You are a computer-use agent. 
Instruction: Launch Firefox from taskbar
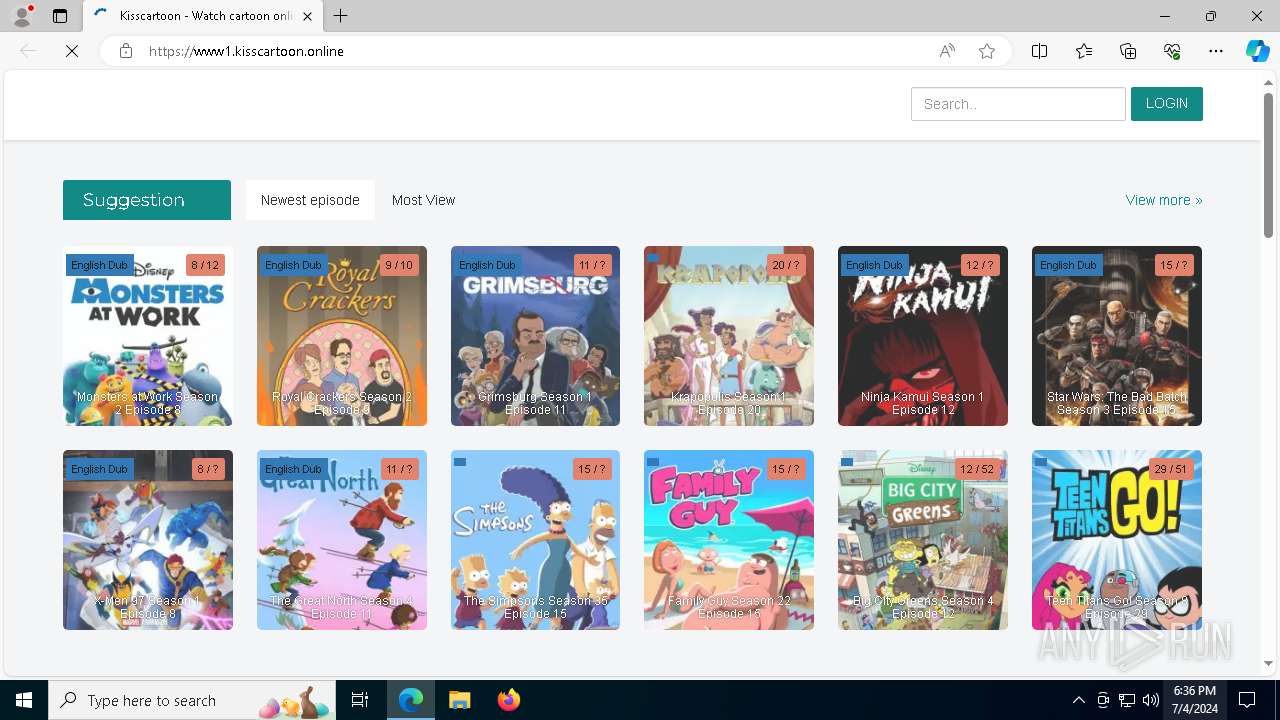[x=508, y=700]
